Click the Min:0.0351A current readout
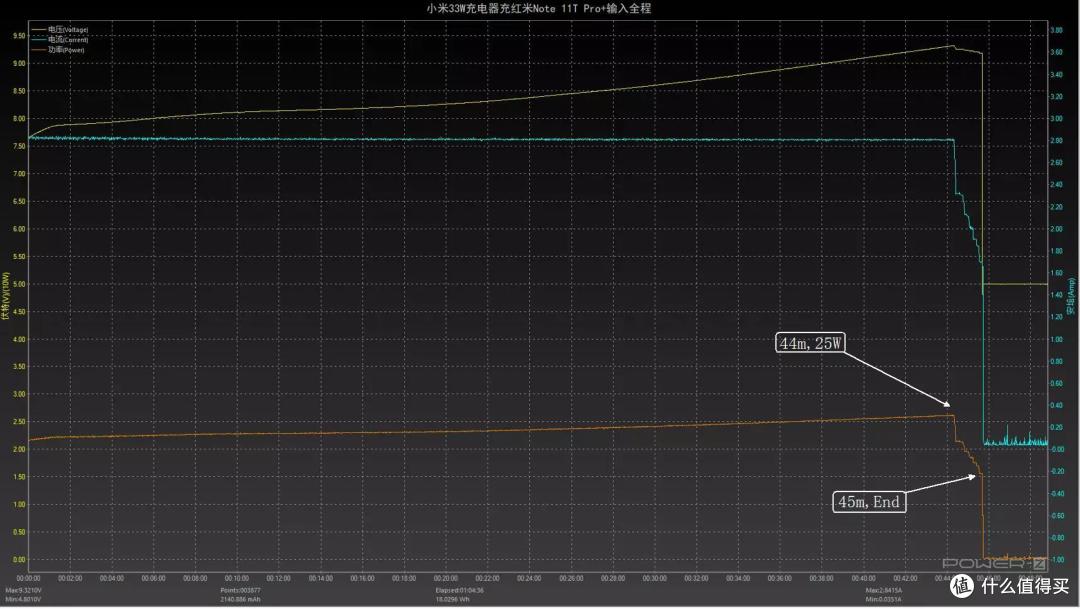The image size is (1080, 609). click(x=884, y=599)
